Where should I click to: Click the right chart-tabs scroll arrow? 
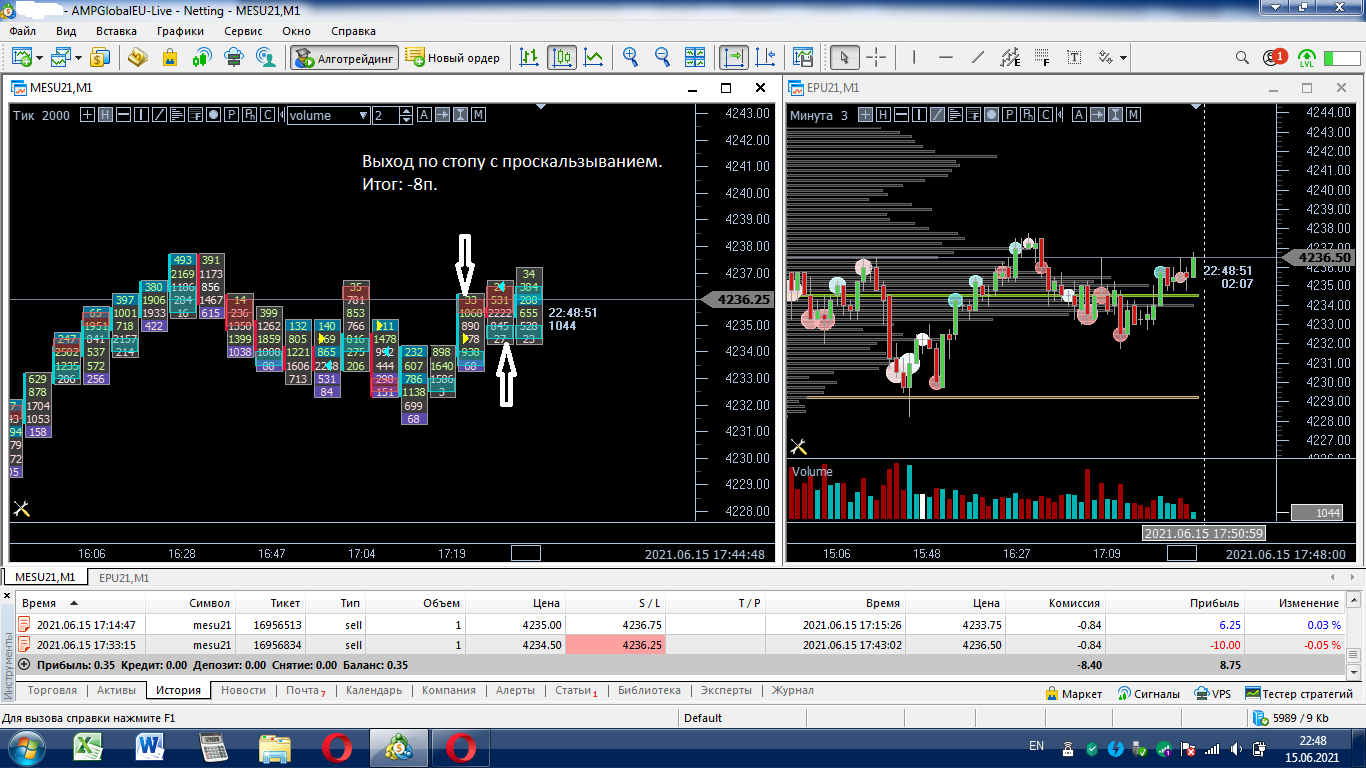1352,578
